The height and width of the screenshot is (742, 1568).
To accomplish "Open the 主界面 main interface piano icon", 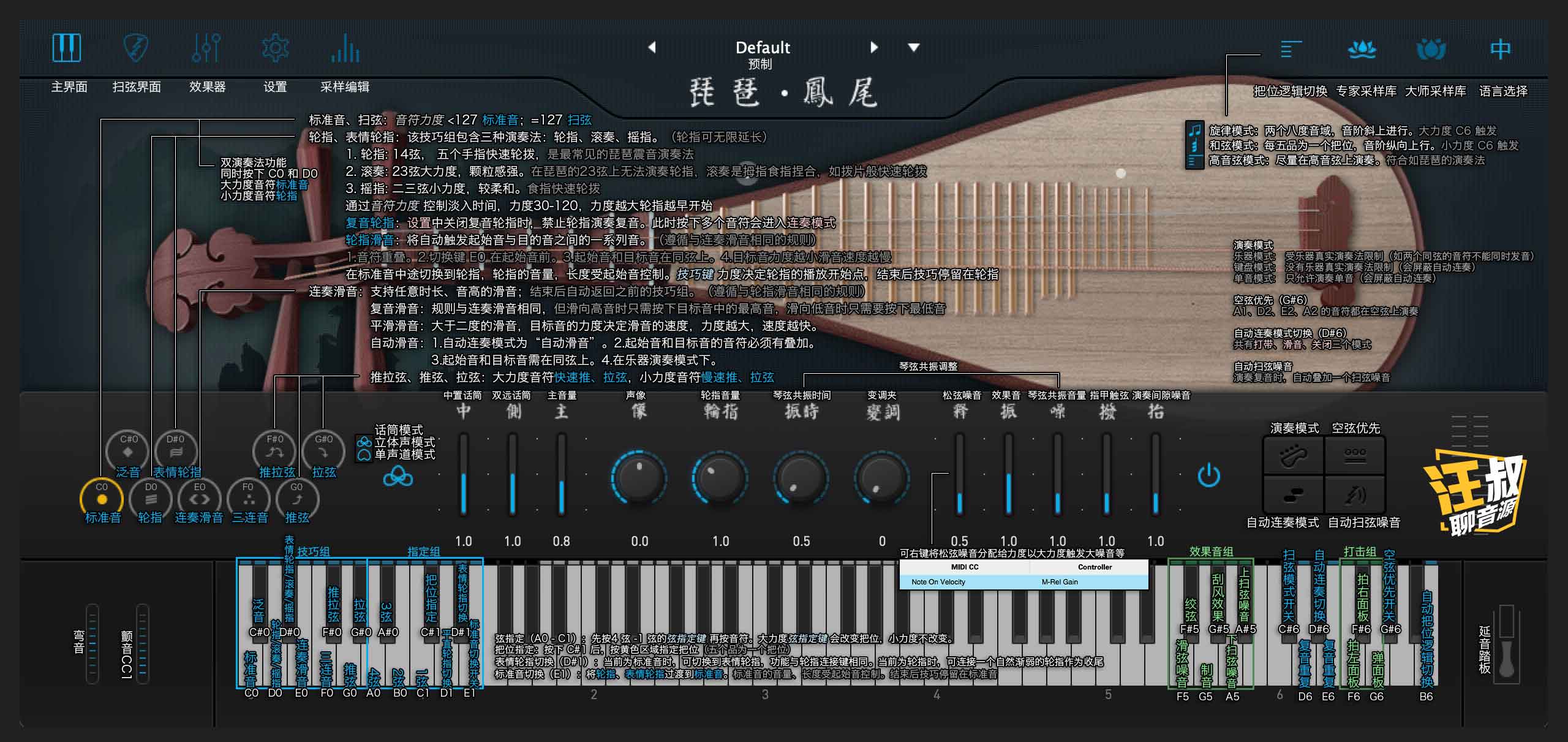I will tap(66, 47).
